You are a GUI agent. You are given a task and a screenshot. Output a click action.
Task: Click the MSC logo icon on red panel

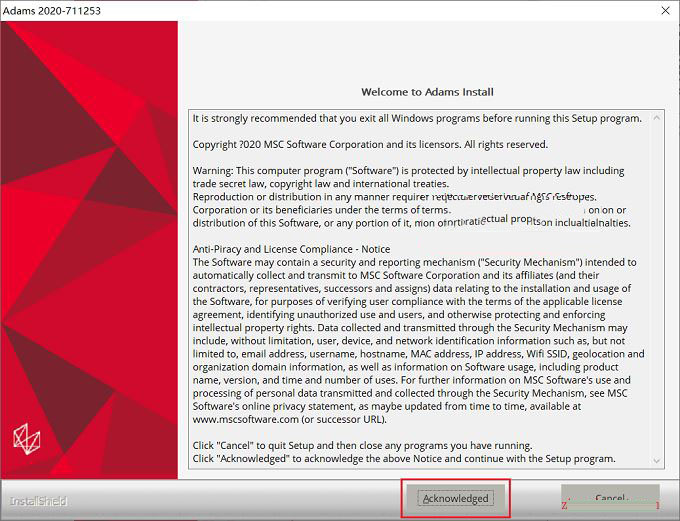coord(27,439)
